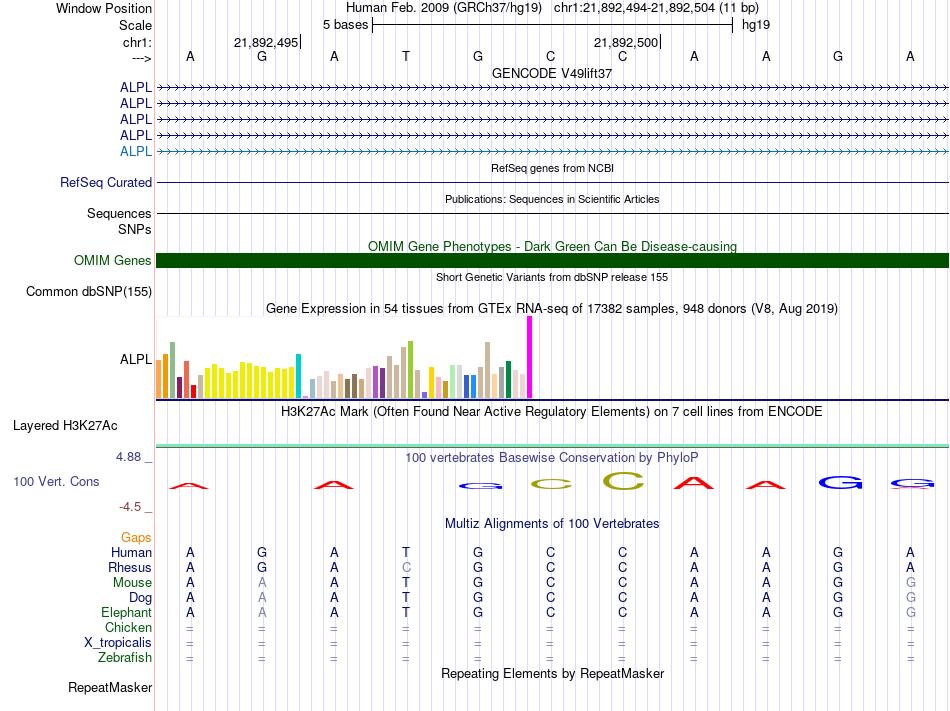Click the dark green OMIM Genes bar
Viewport: 950px width, 711px height.
click(x=552, y=260)
